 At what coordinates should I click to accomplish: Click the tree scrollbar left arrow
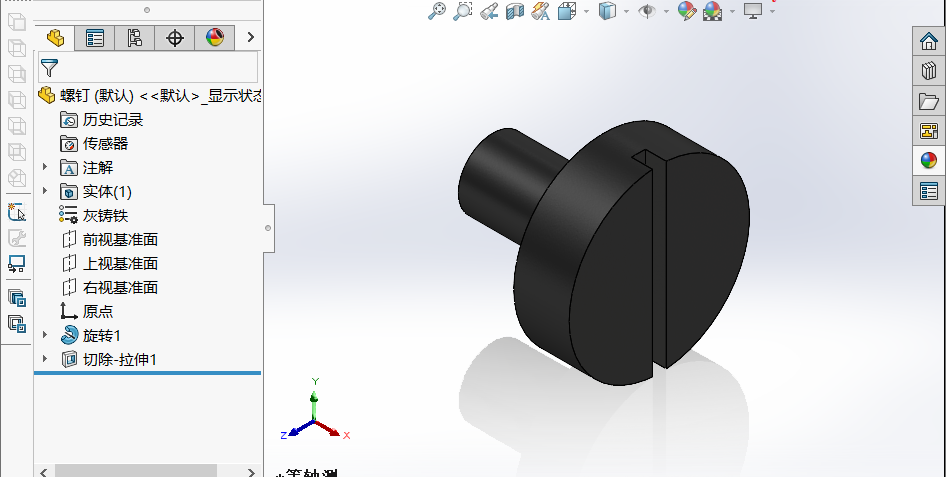(43, 472)
